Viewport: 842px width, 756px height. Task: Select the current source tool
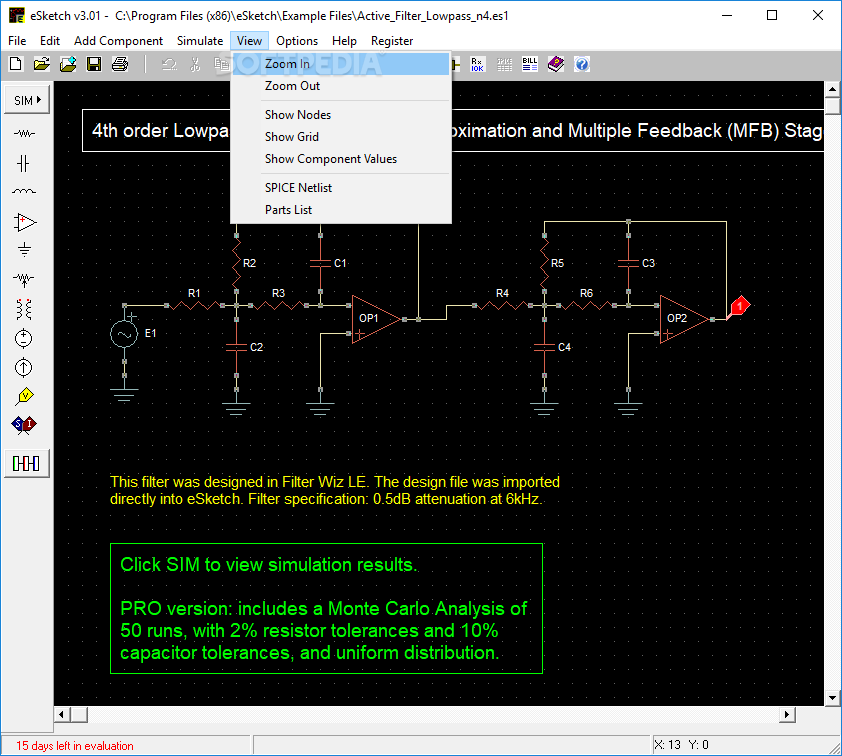click(x=24, y=367)
